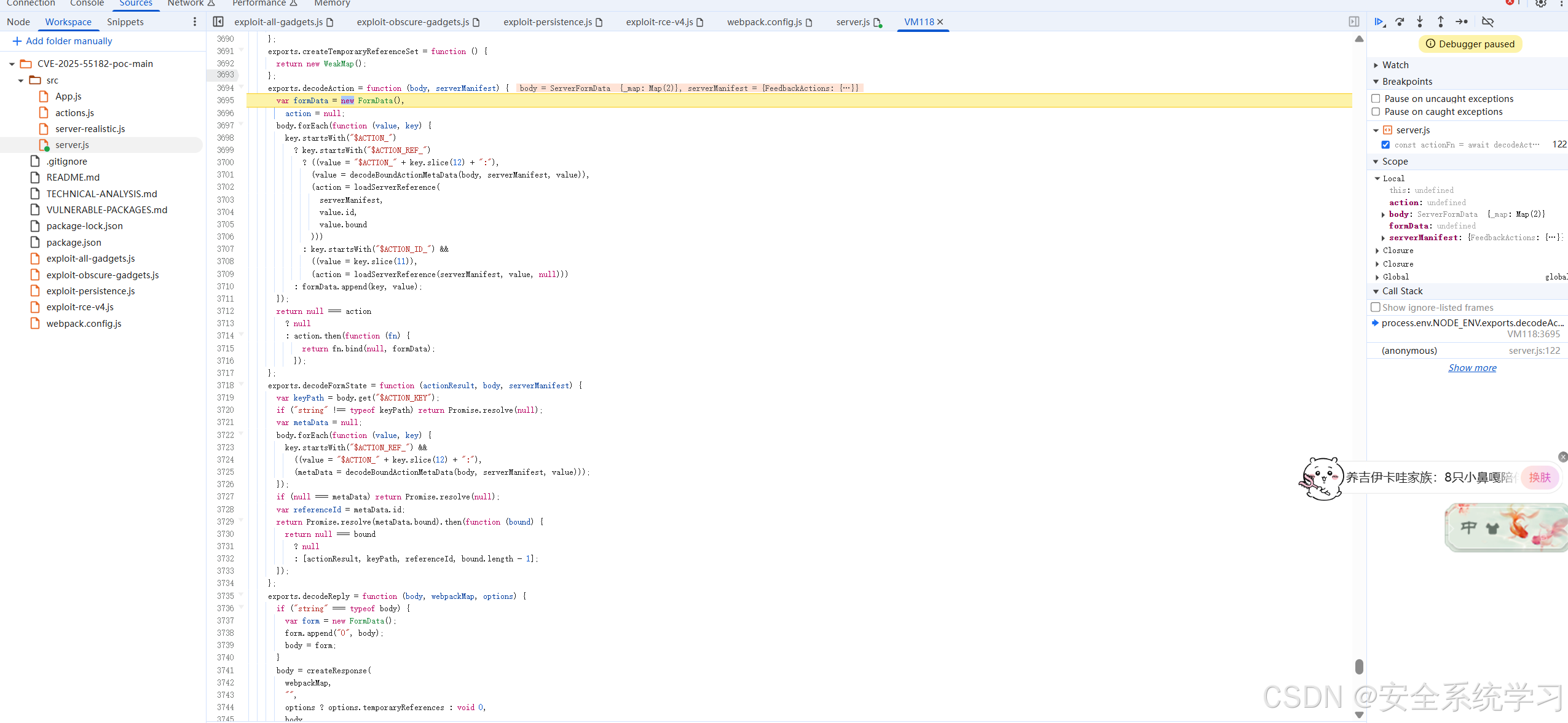Collapse the src folder tree

(21, 80)
